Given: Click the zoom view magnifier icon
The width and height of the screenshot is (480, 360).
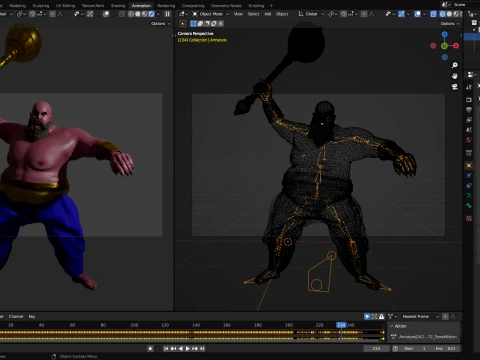Looking at the screenshot, I should click(455, 65).
